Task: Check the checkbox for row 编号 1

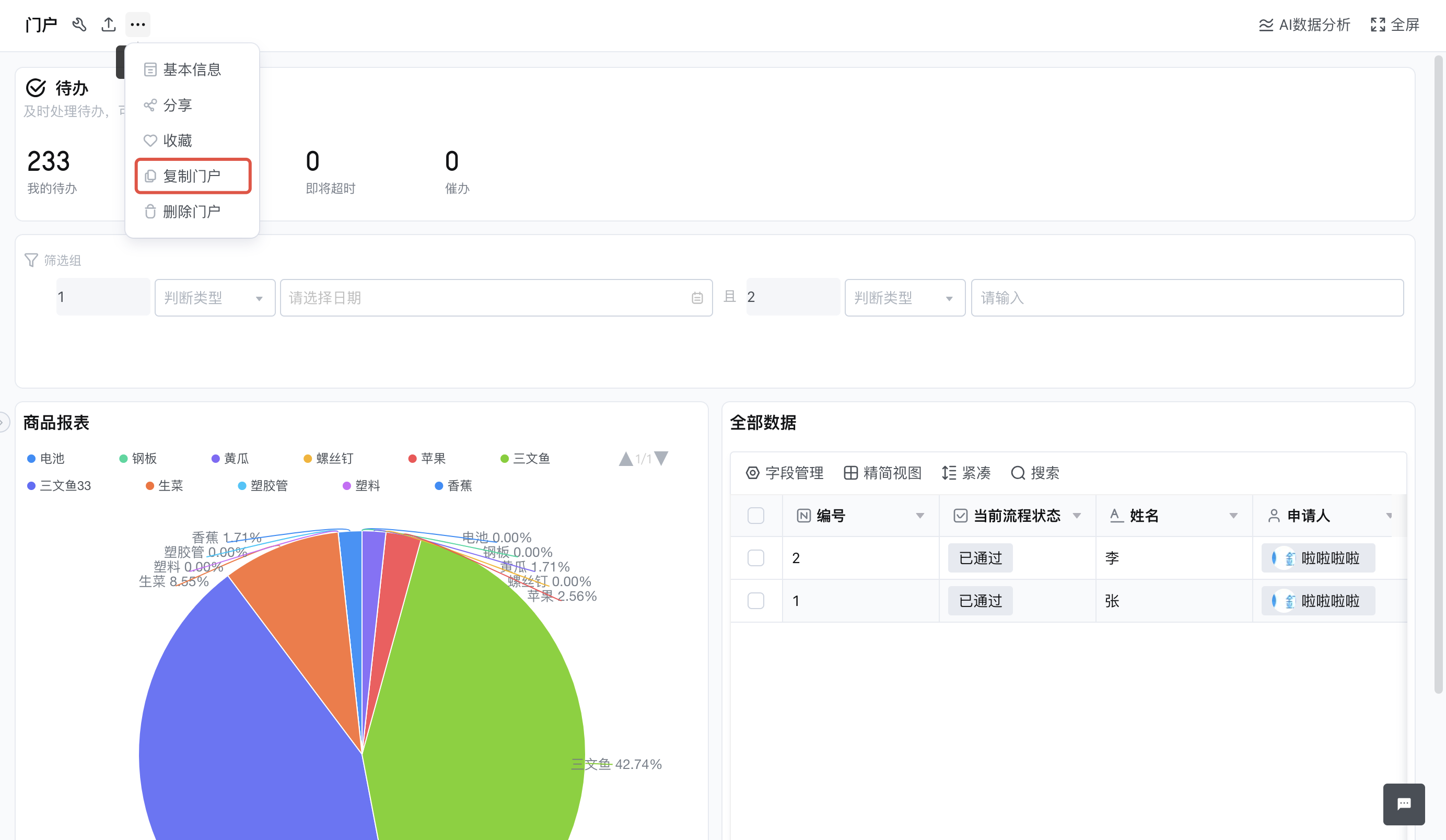Action: (x=756, y=601)
